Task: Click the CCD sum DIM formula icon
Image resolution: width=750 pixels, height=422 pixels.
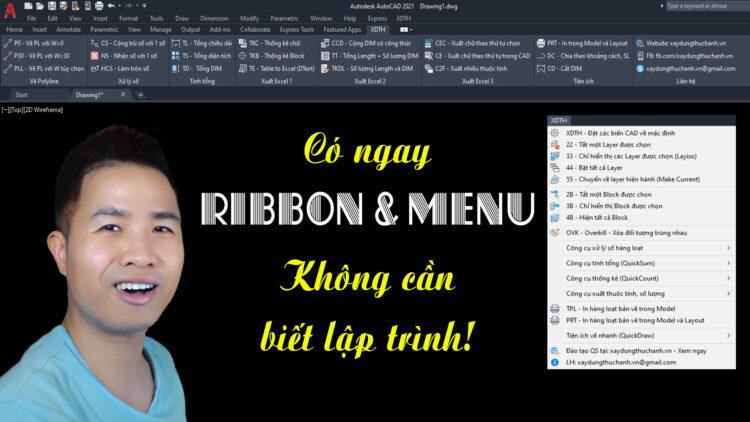Action: click(x=325, y=44)
